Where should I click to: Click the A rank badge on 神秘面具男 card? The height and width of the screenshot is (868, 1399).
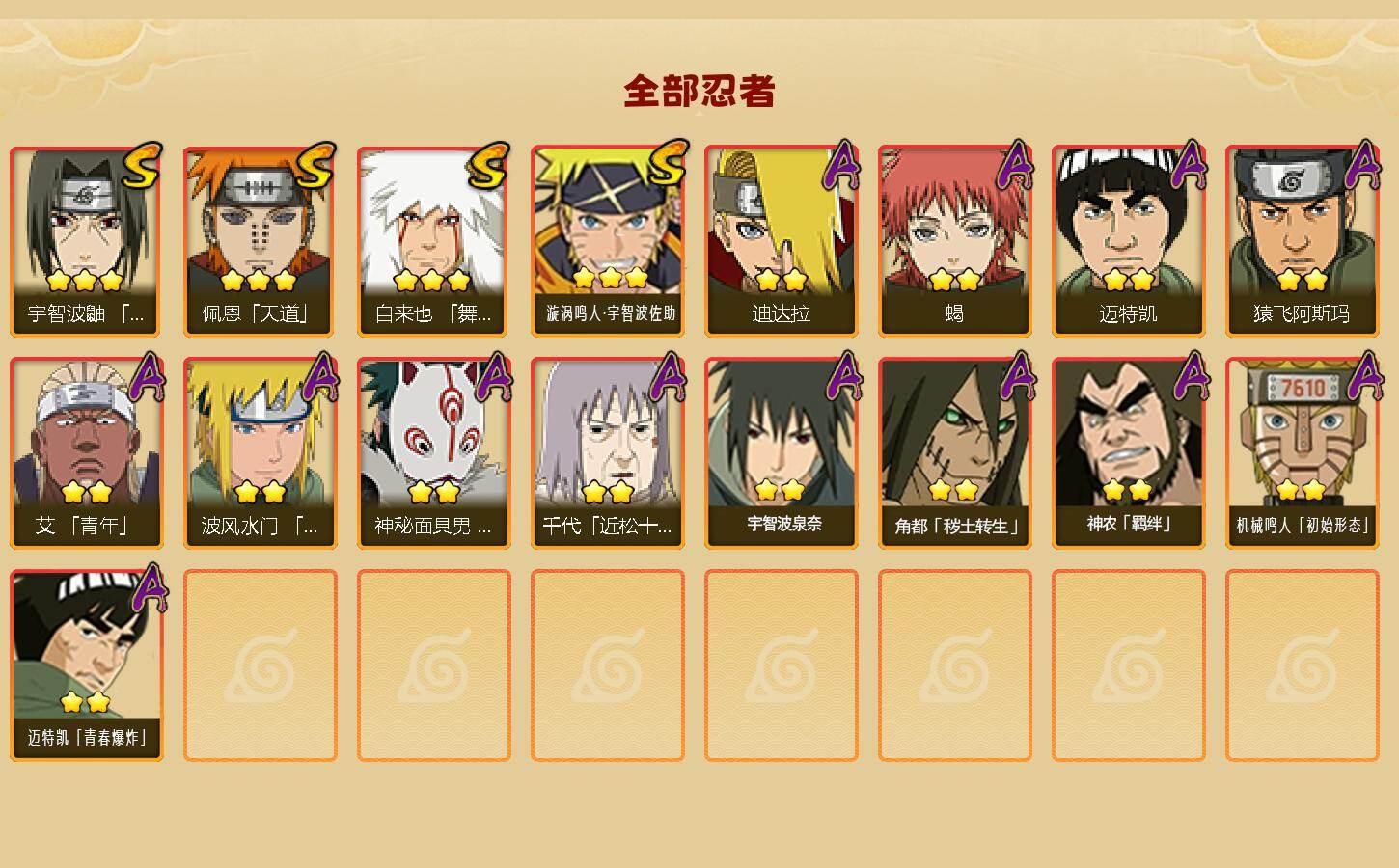[x=493, y=375]
